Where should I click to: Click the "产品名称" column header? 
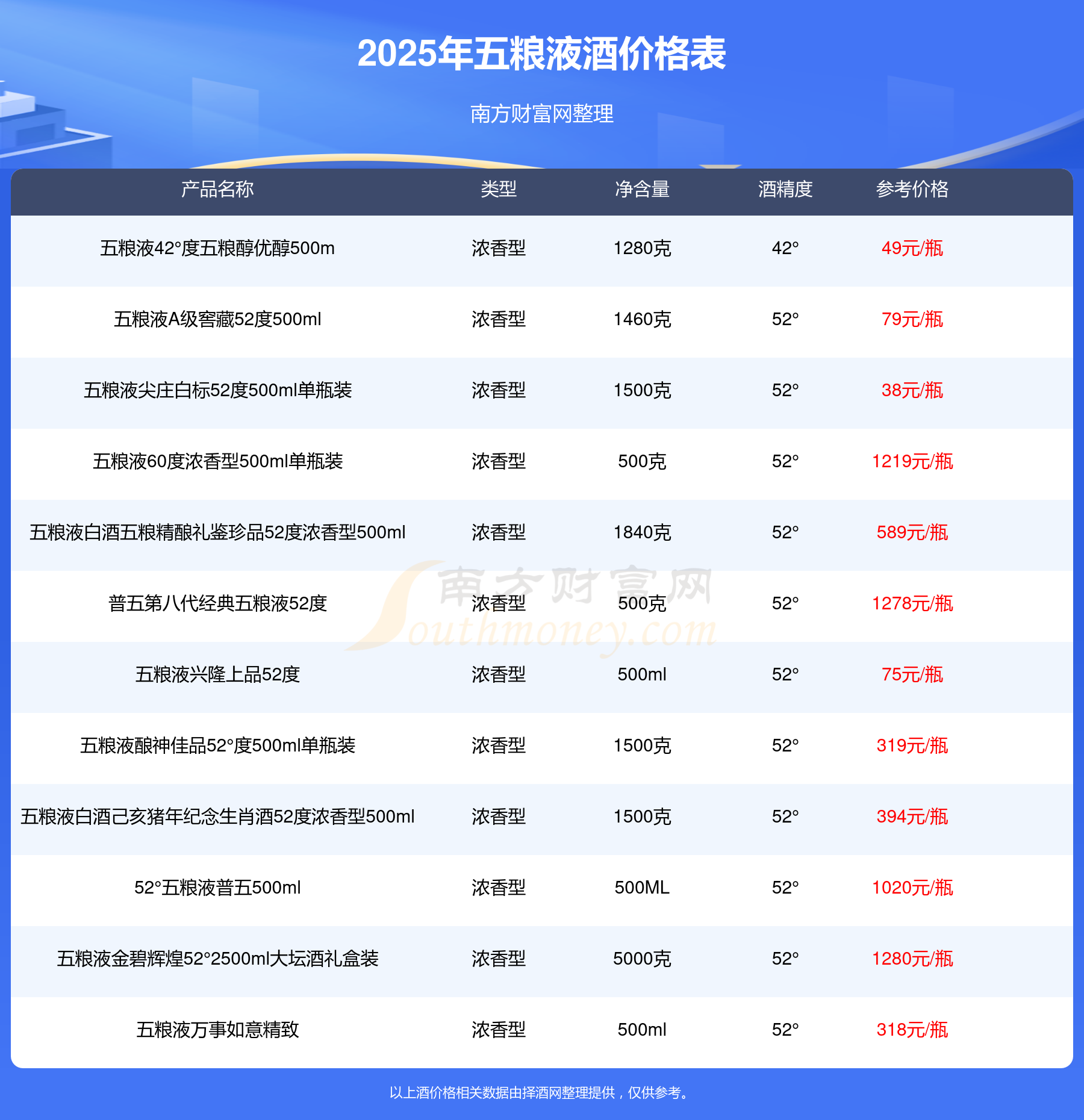217,189
